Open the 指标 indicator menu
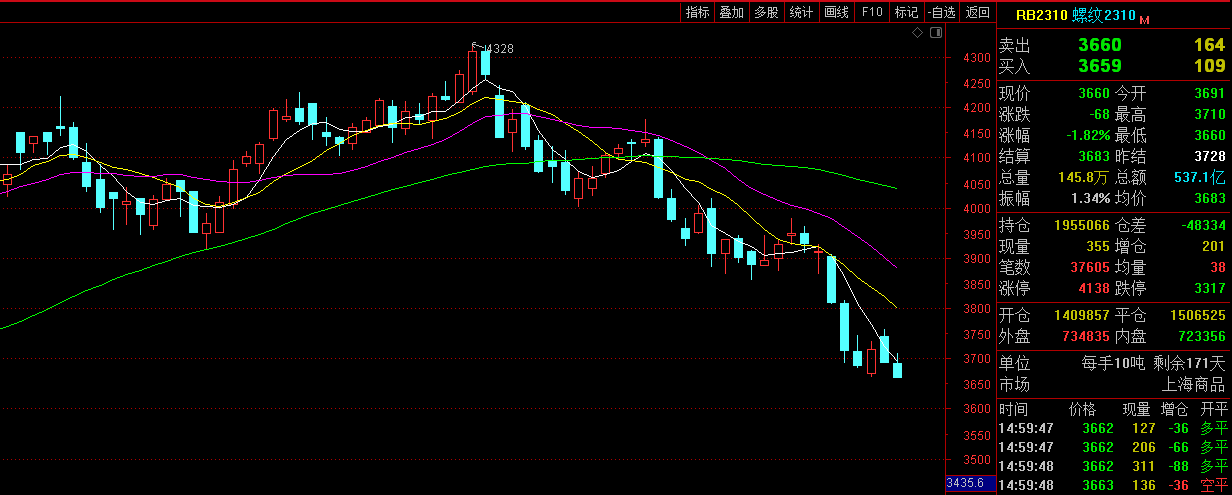Viewport: 1232px width, 495px height. pyautogui.click(x=697, y=12)
